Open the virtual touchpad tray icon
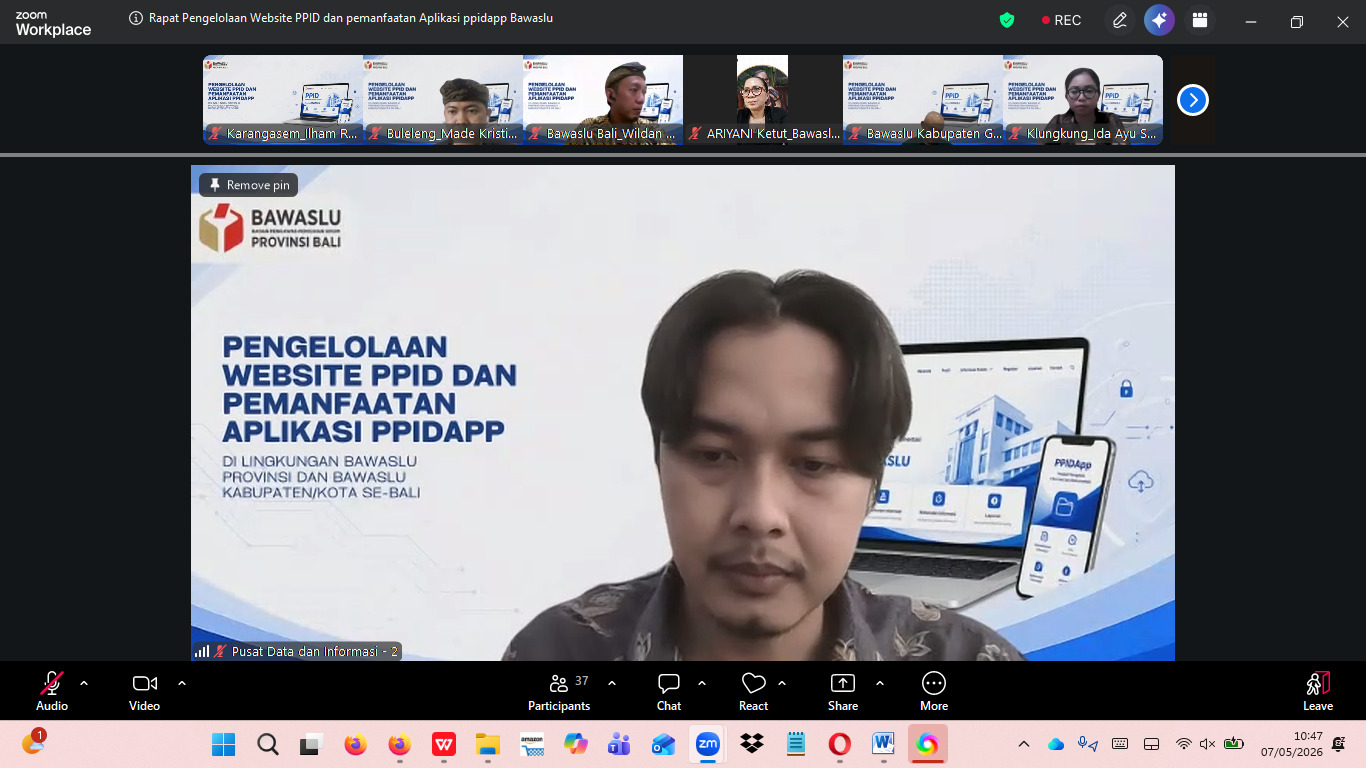This screenshot has width=1366, height=768. (x=1151, y=744)
